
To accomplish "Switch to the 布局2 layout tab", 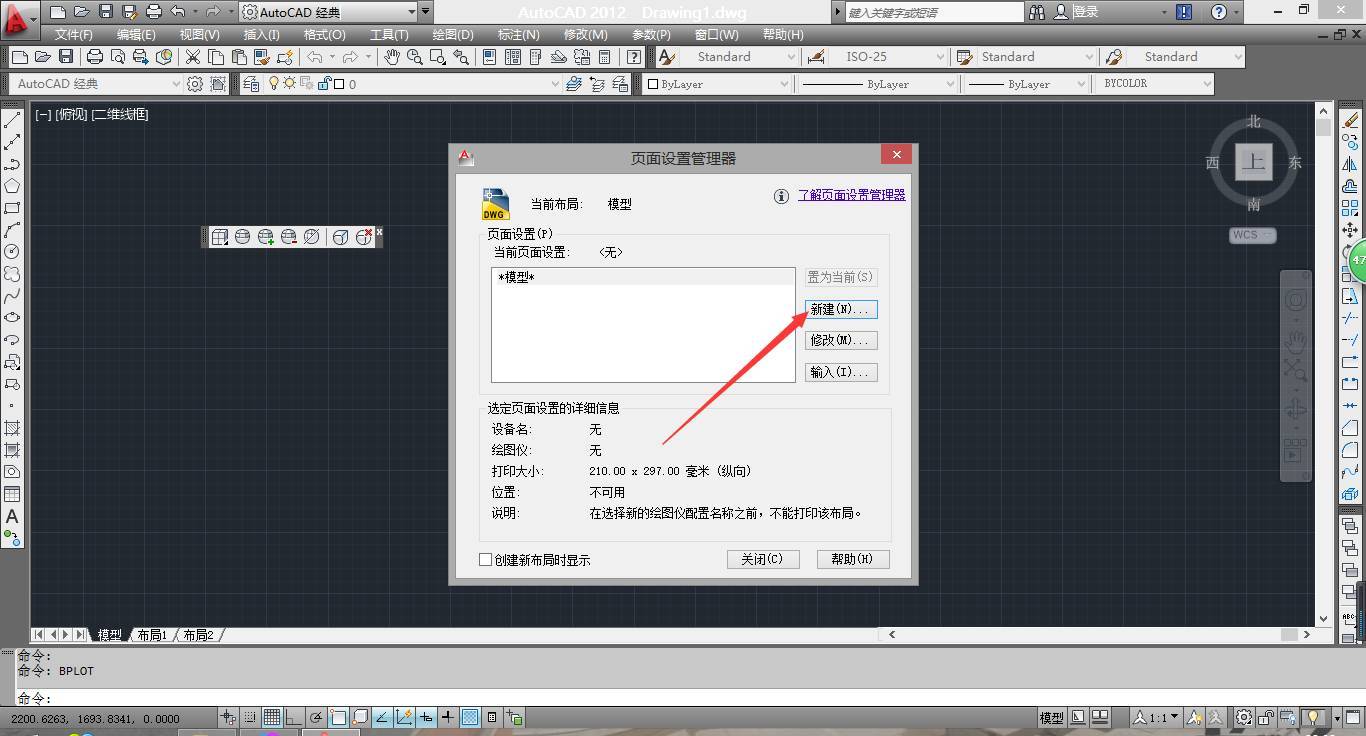I will [x=198, y=635].
